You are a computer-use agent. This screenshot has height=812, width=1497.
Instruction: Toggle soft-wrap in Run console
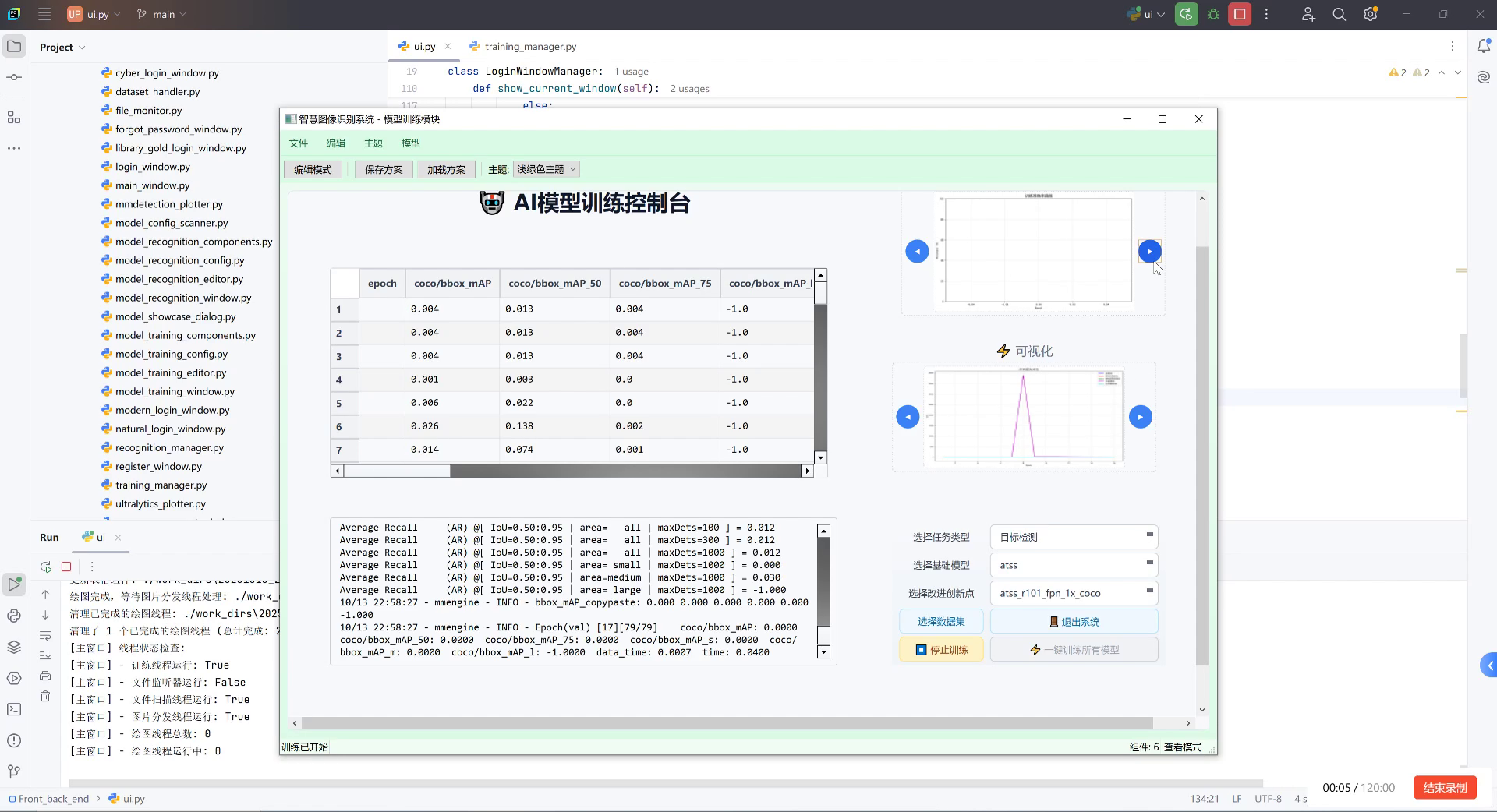pos(45,635)
